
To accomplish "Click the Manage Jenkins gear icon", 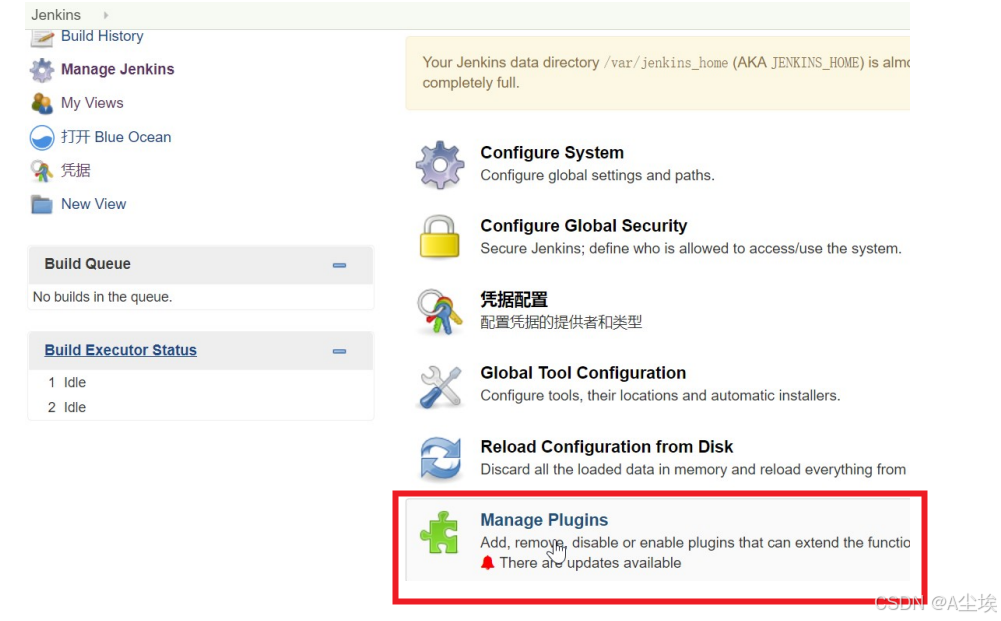I will (x=42, y=70).
